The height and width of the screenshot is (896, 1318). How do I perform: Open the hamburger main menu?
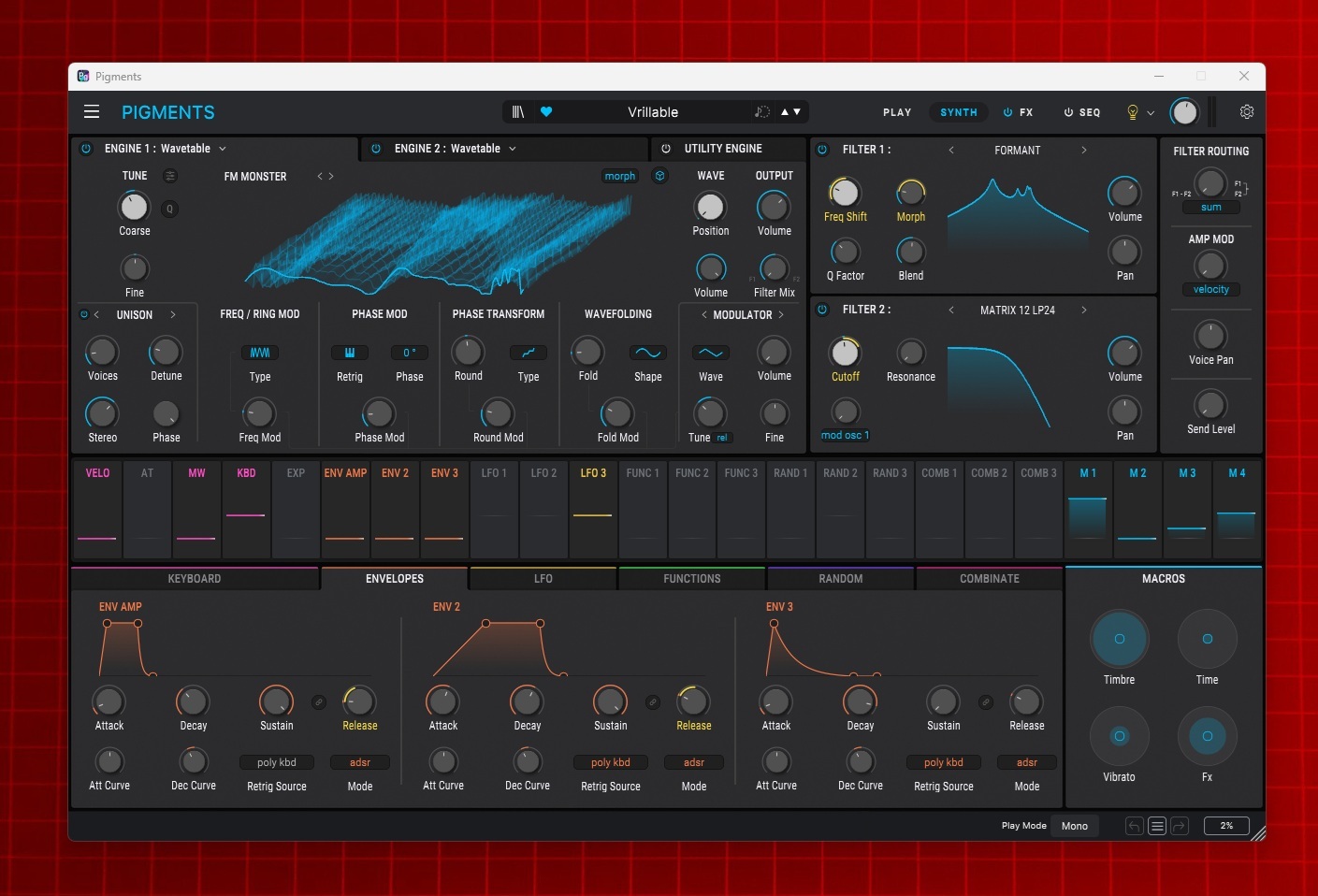(92, 112)
